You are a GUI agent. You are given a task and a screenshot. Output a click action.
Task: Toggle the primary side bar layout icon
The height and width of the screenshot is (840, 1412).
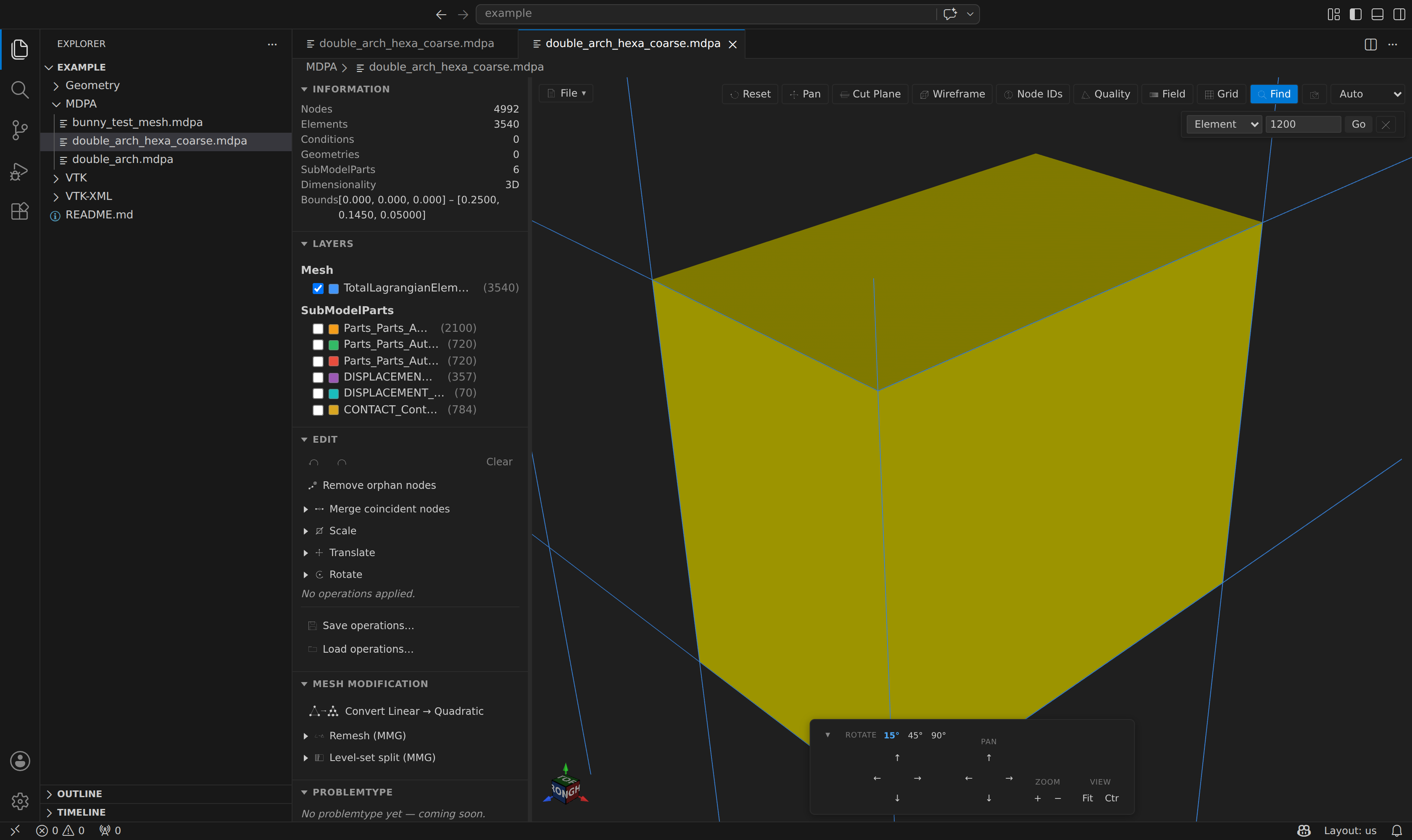point(1355,14)
